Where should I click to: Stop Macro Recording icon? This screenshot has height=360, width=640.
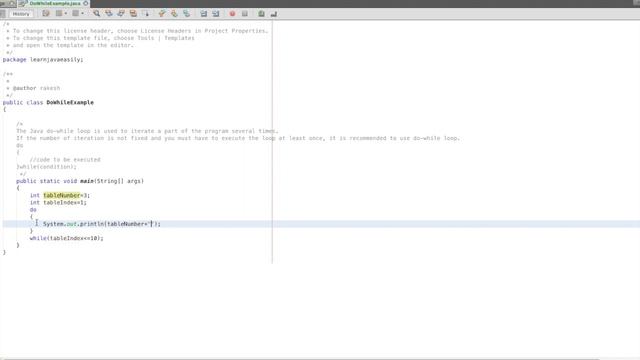(244, 13)
